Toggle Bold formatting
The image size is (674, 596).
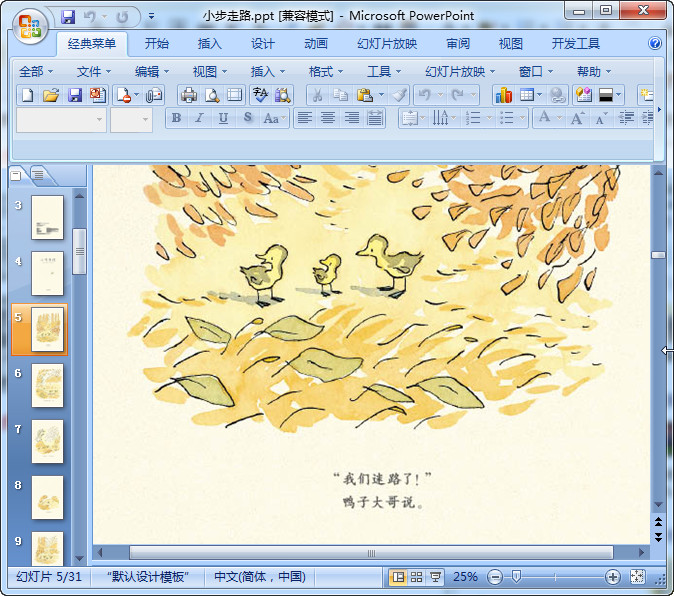(x=176, y=118)
